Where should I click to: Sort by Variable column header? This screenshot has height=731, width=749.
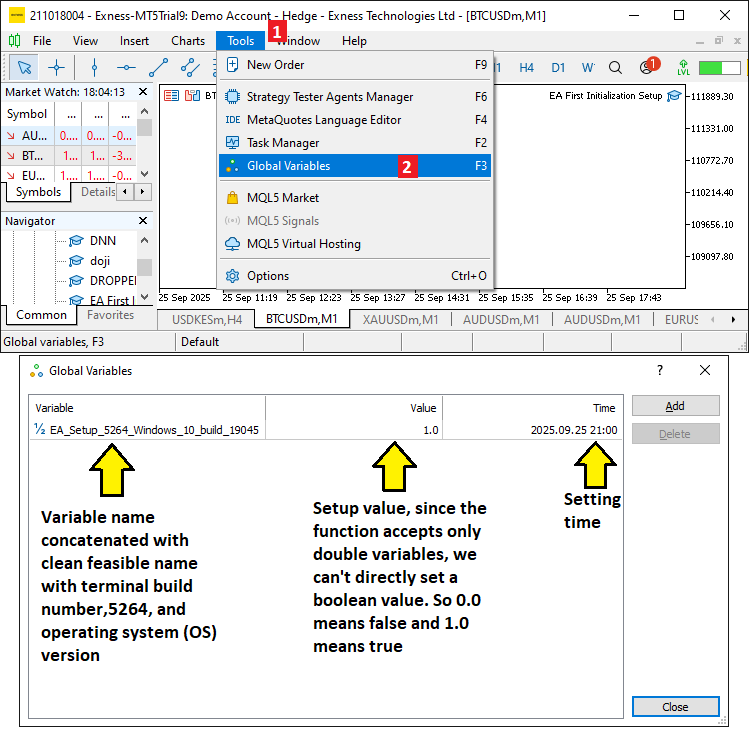pos(147,408)
